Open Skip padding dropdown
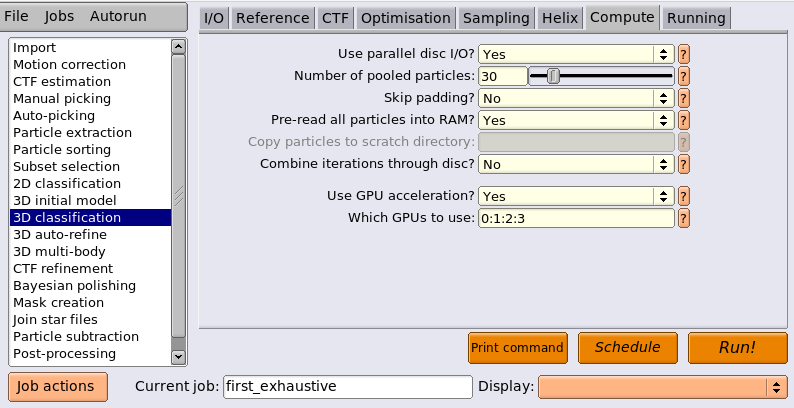Image resolution: width=794 pixels, height=408 pixels. click(x=576, y=98)
